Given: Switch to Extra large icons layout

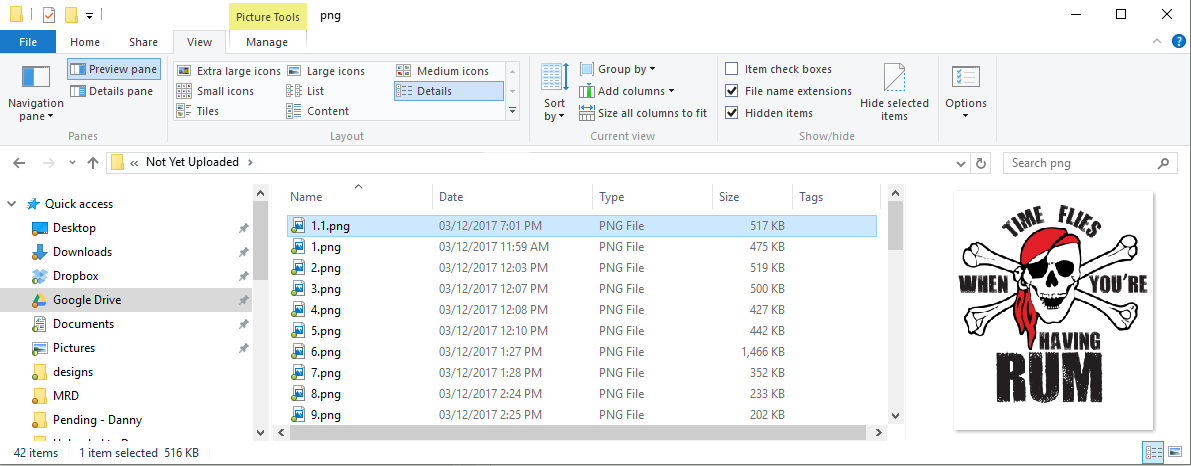Looking at the screenshot, I should (x=228, y=71).
